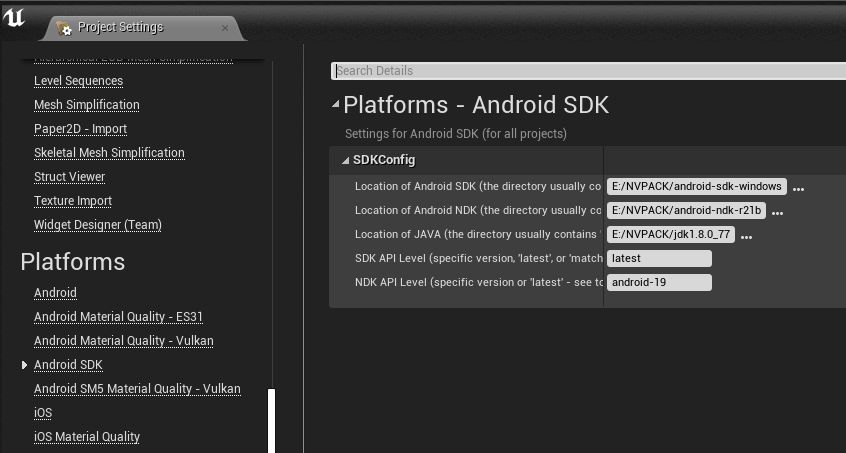This screenshot has height=453, width=846.
Task: Click the 'SDK API Level' label
Action: 478,258
